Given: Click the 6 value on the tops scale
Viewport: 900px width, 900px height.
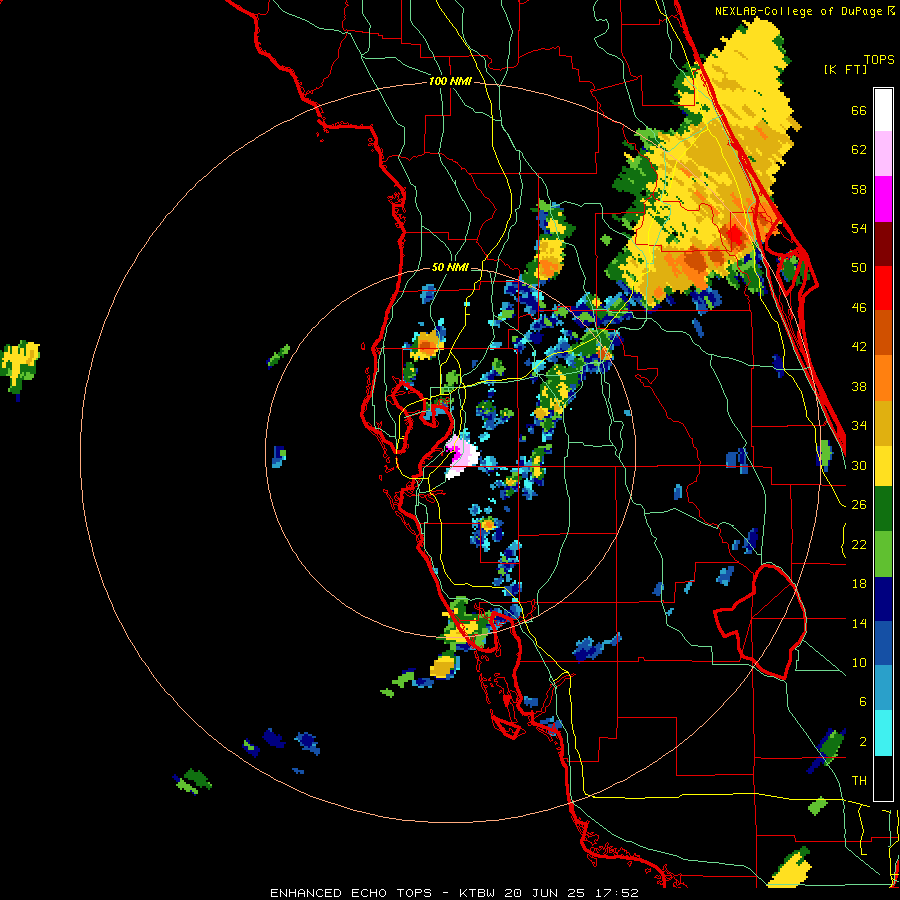Looking at the screenshot, I should 863,702.
